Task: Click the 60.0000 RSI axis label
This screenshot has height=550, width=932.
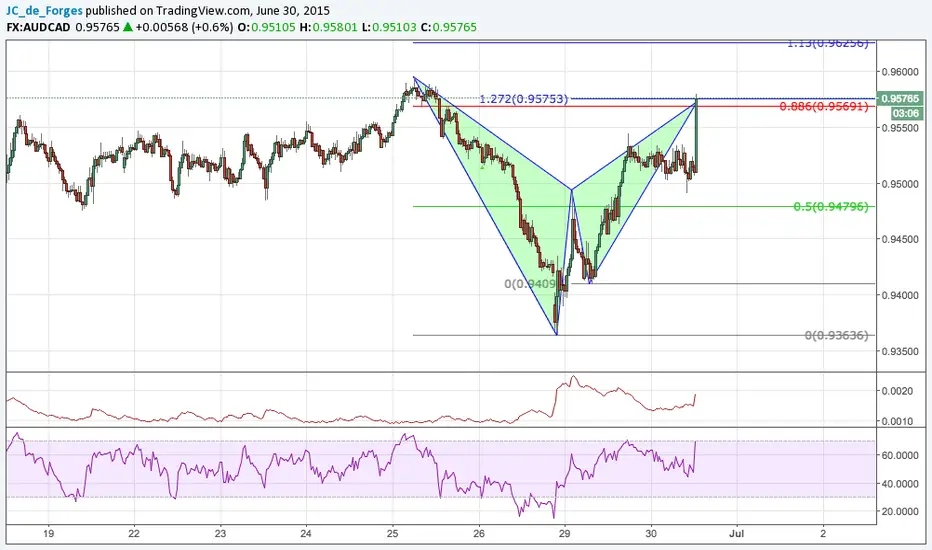Action: (900, 455)
